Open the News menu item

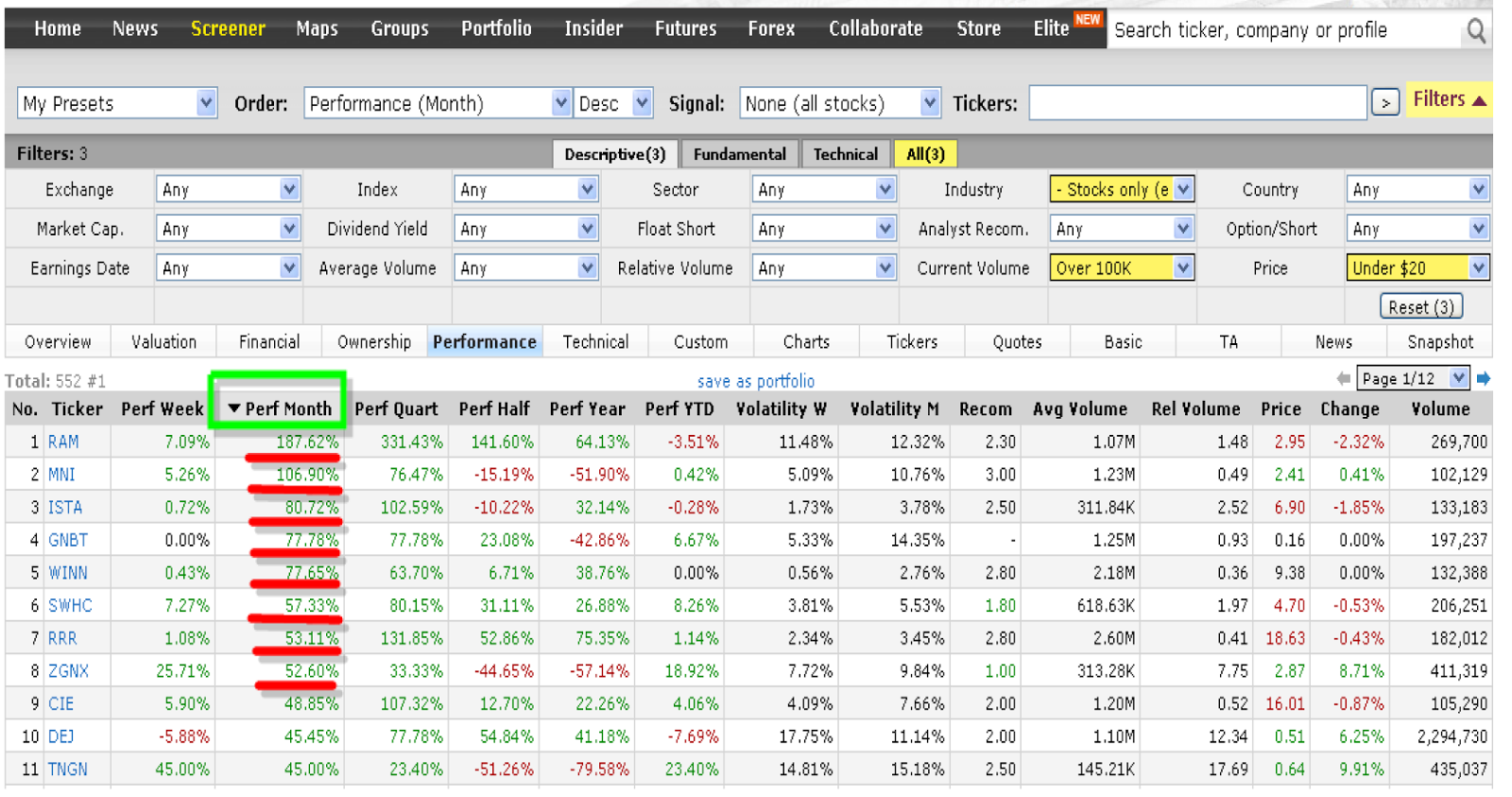pyautogui.click(x=135, y=29)
